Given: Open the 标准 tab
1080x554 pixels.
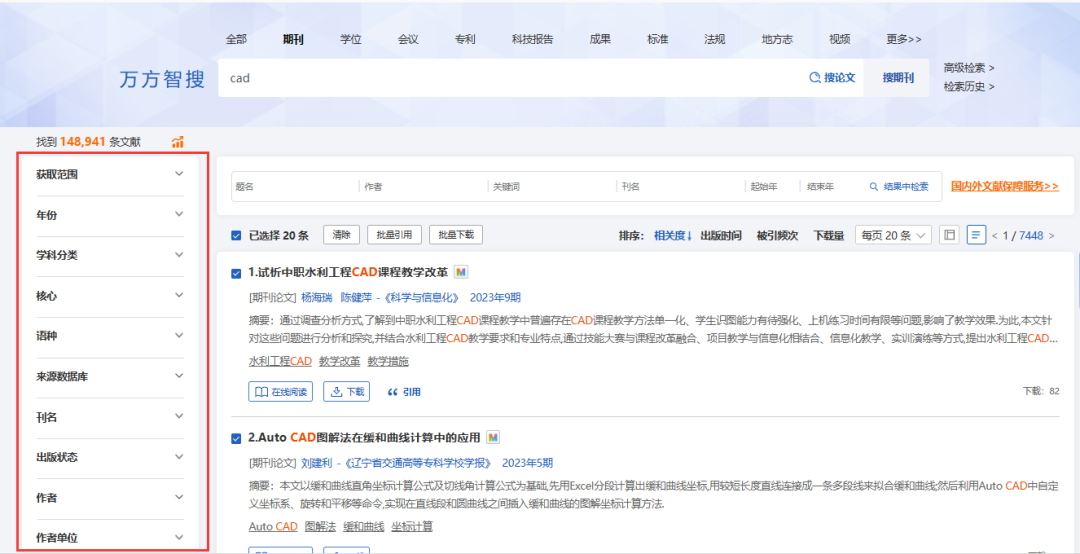Looking at the screenshot, I should 658,39.
